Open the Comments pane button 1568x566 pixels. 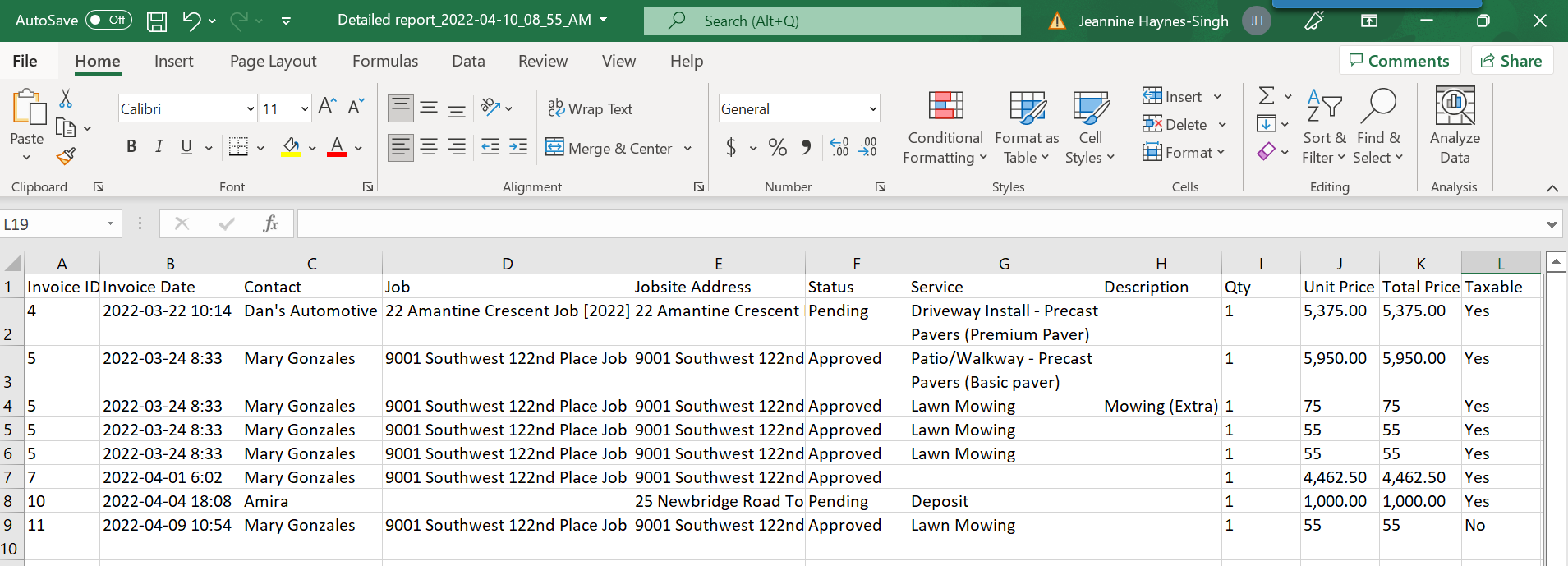(x=1399, y=61)
